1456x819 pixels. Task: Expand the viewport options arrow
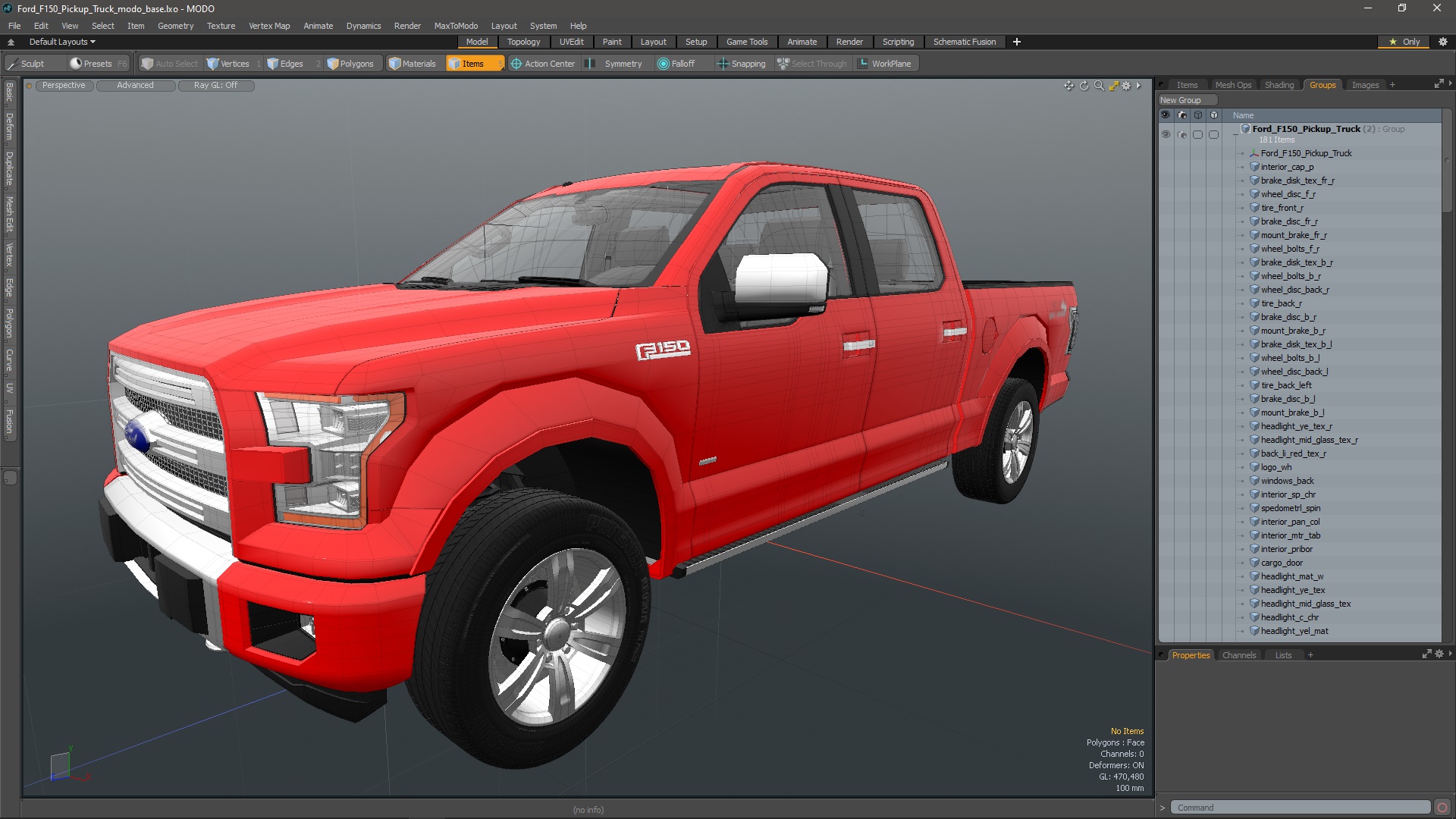[x=1138, y=86]
